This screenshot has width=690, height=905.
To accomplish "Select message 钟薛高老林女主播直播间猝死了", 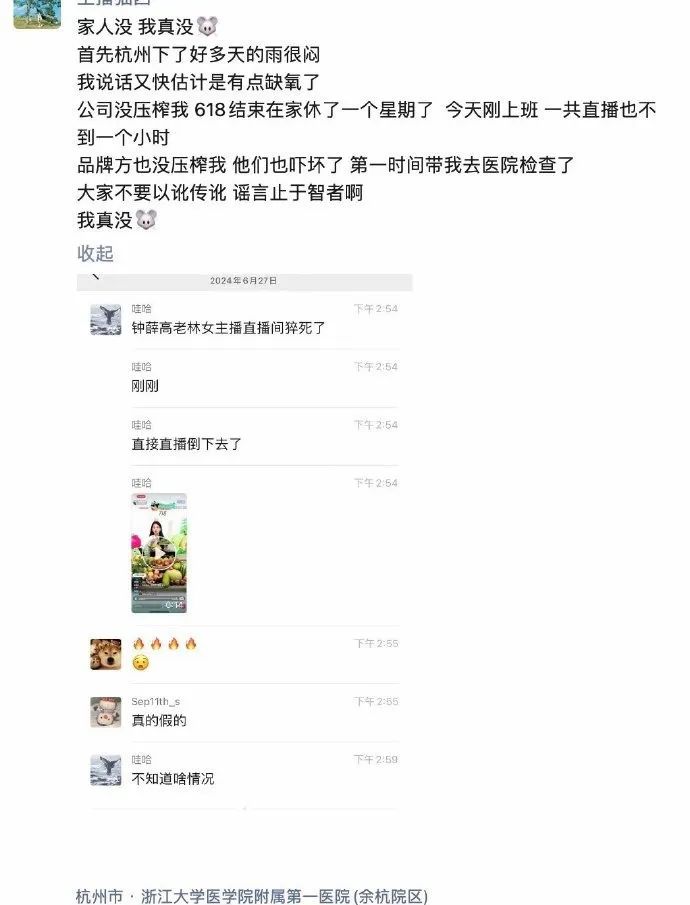I will pos(228,328).
